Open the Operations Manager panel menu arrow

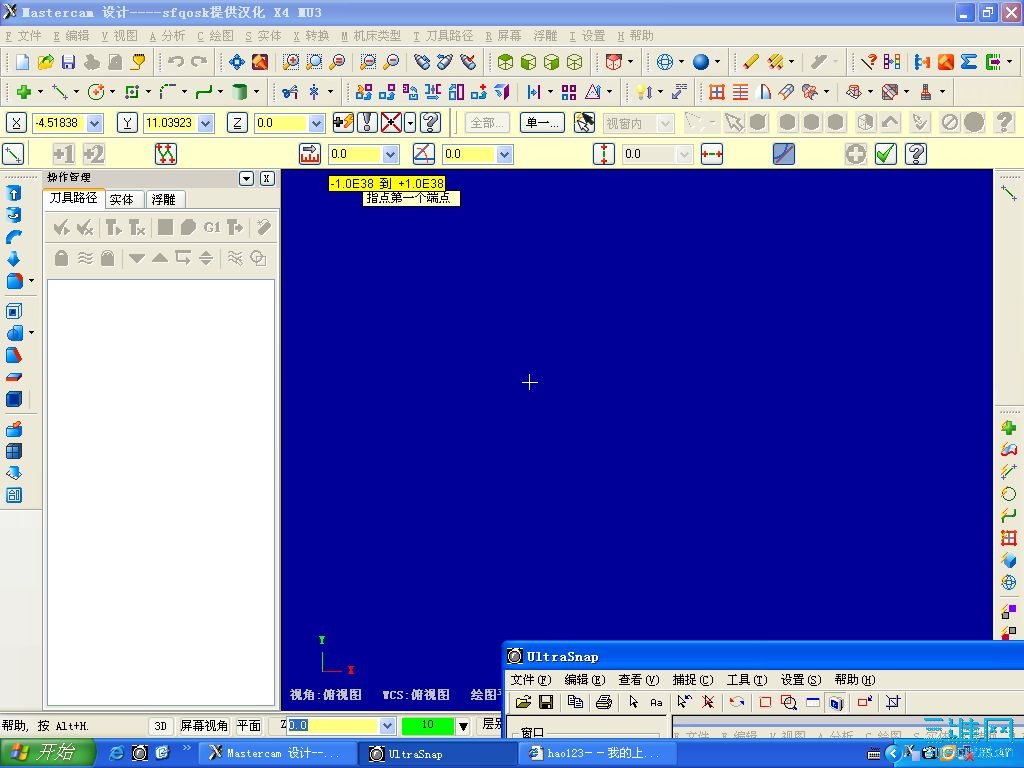tap(246, 178)
